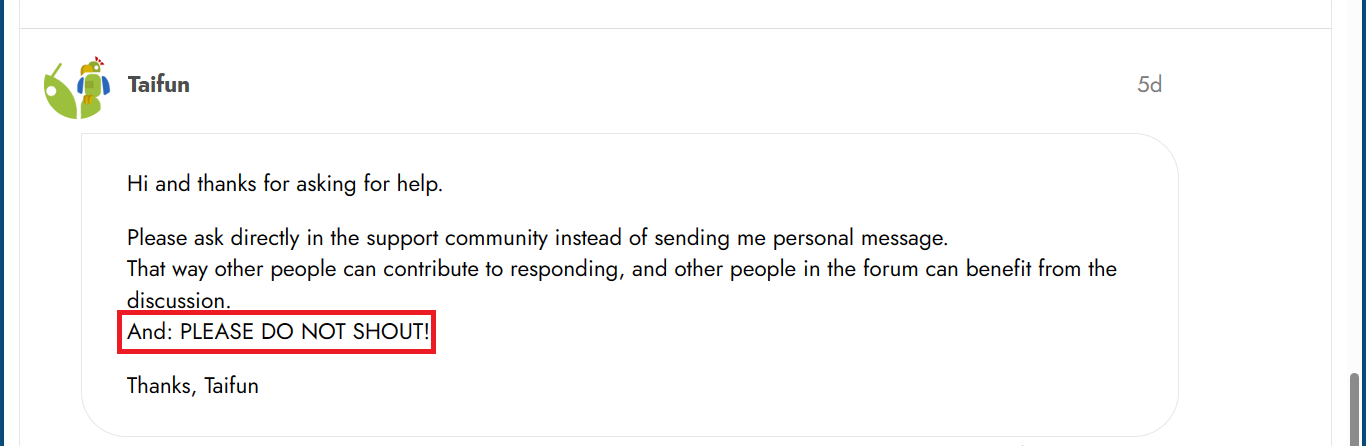The image size is (1366, 446).
Task: Click the 5d post timestamp
Action: 1149,84
